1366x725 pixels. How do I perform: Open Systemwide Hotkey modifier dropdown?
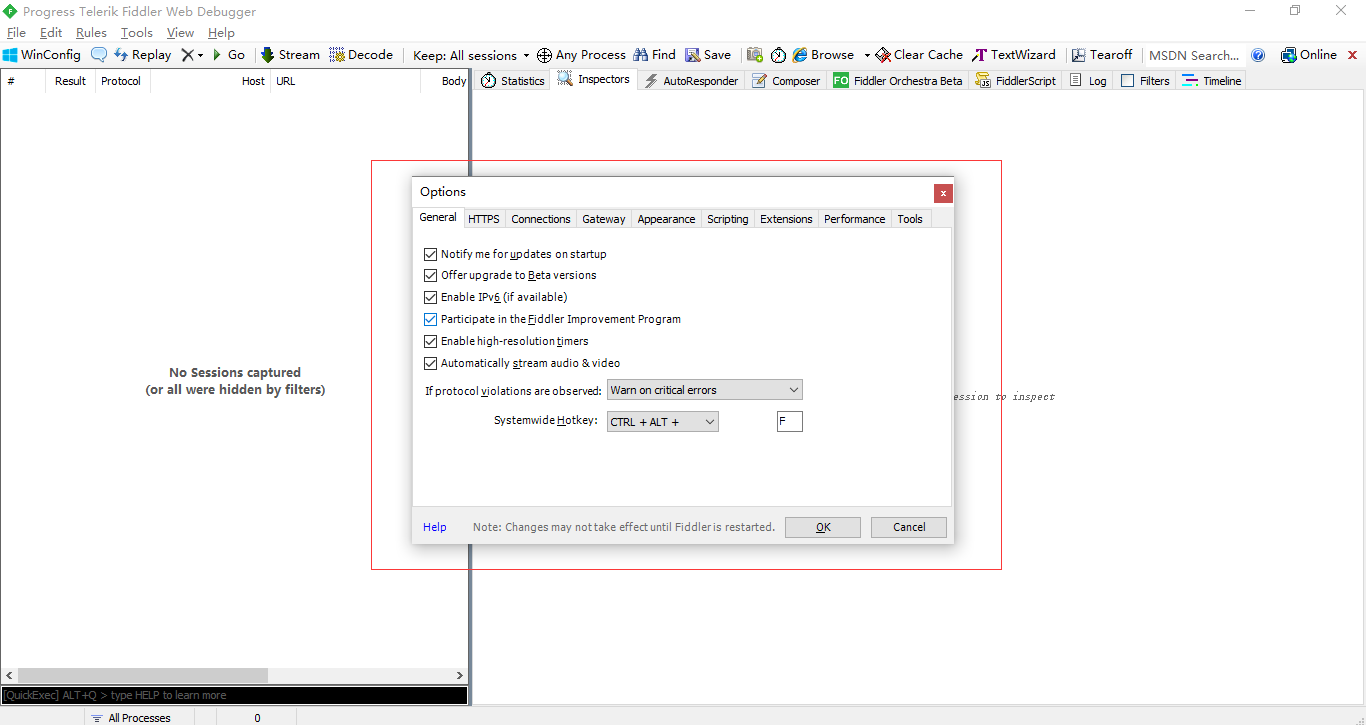[x=662, y=422]
